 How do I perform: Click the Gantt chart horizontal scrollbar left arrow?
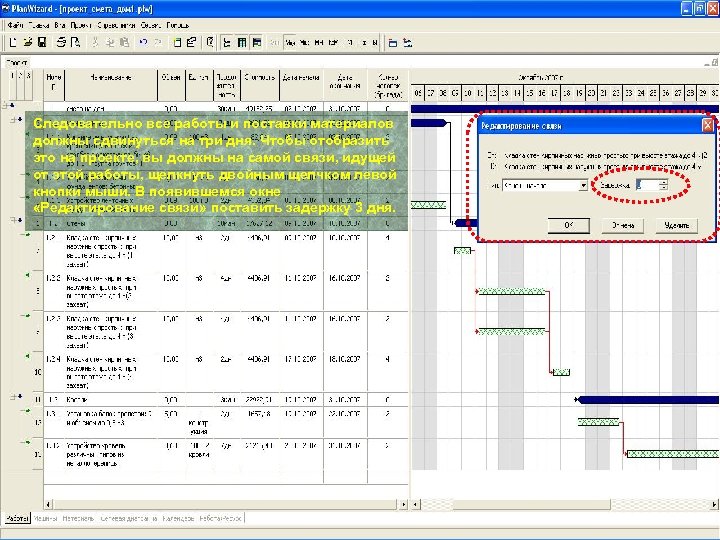(x=416, y=504)
